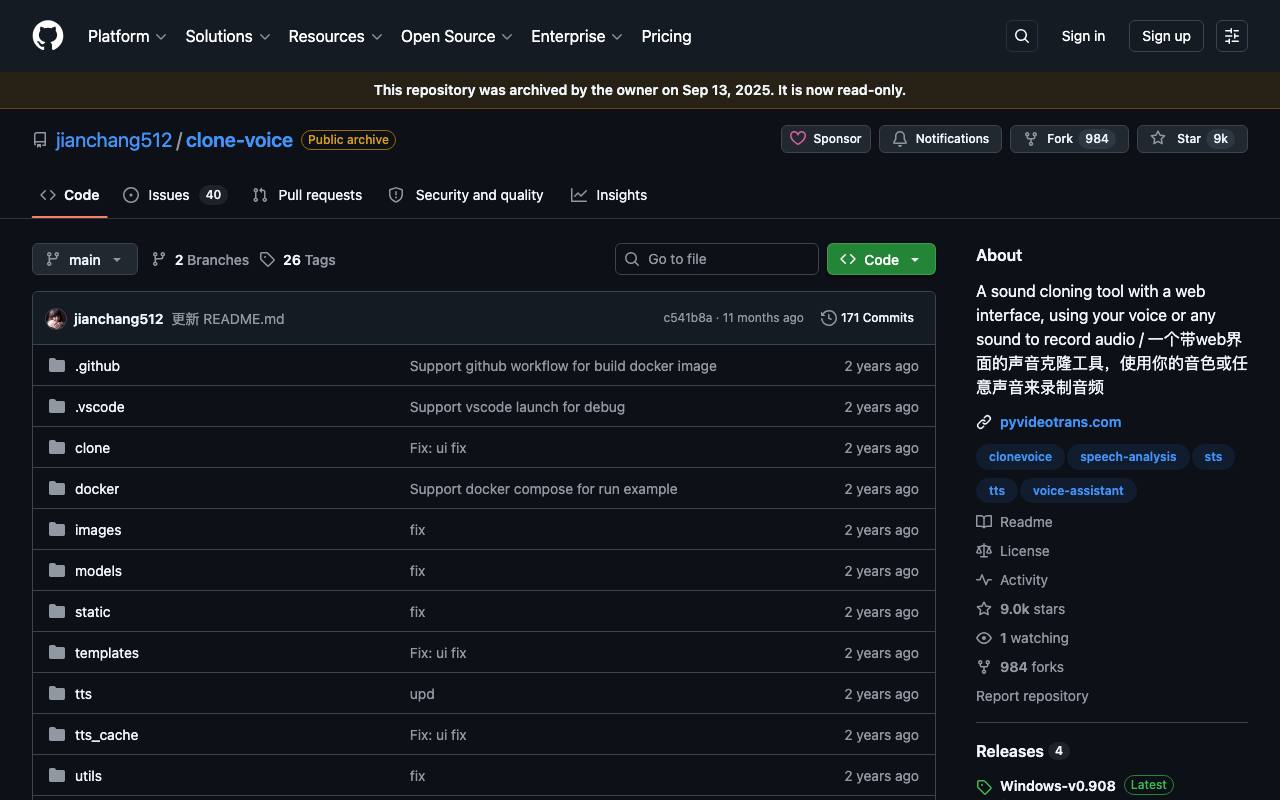Open the Releases section heading
The width and height of the screenshot is (1280, 800).
[x=1009, y=751]
